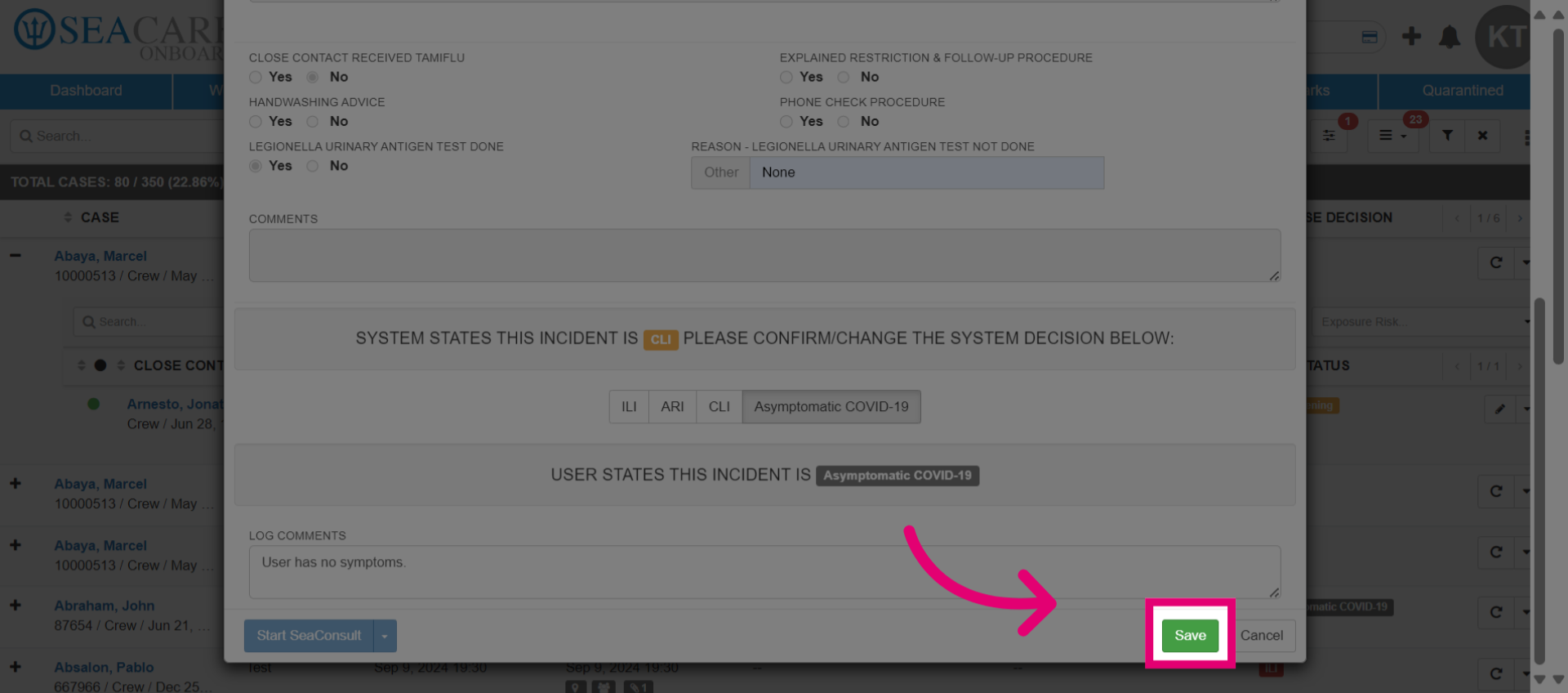
Task: Expand the Abraham, John case row
Action: pyautogui.click(x=16, y=605)
